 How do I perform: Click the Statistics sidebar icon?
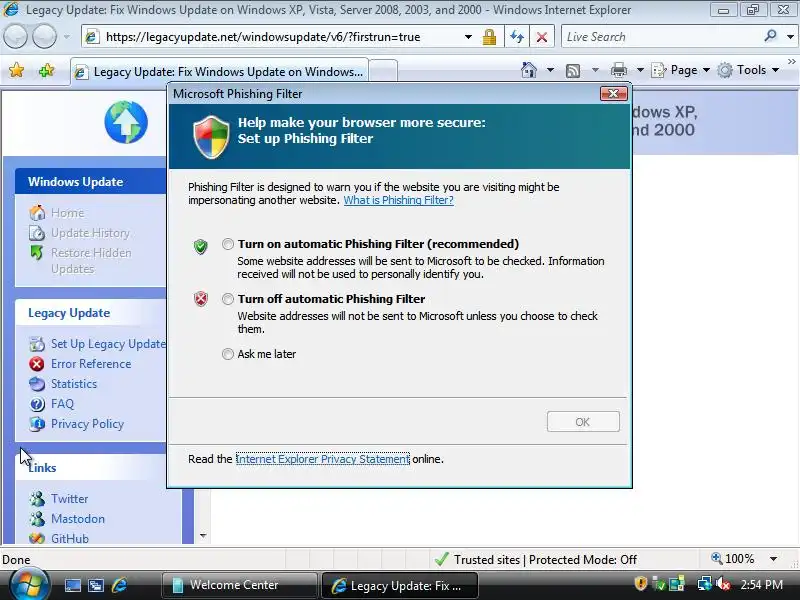point(37,384)
